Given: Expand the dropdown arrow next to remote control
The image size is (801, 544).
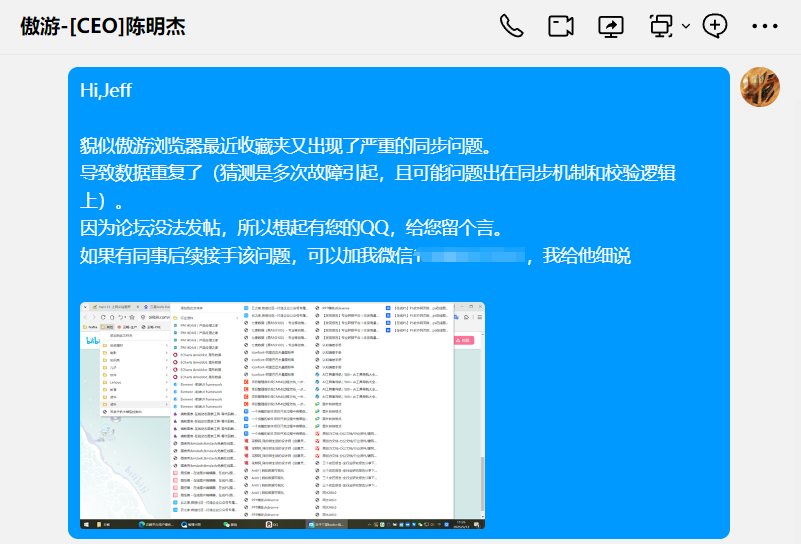Looking at the screenshot, I should coord(686,26).
